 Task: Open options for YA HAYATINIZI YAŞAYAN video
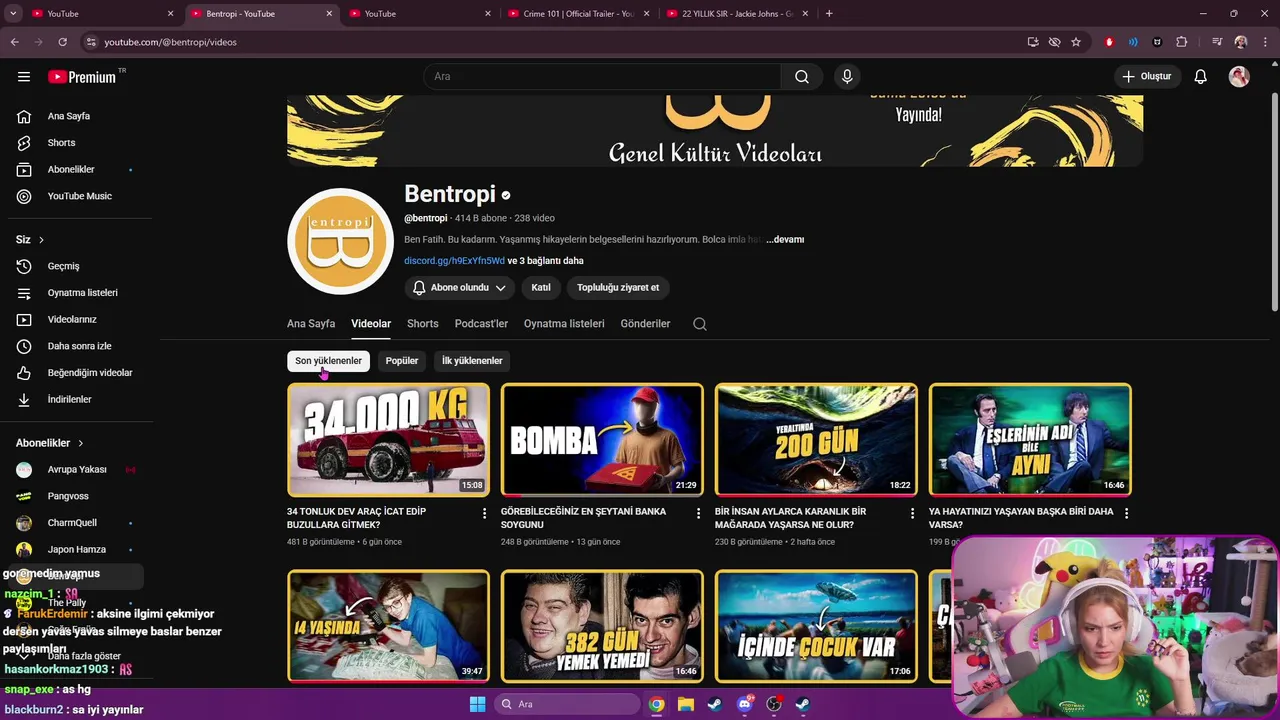1126,513
